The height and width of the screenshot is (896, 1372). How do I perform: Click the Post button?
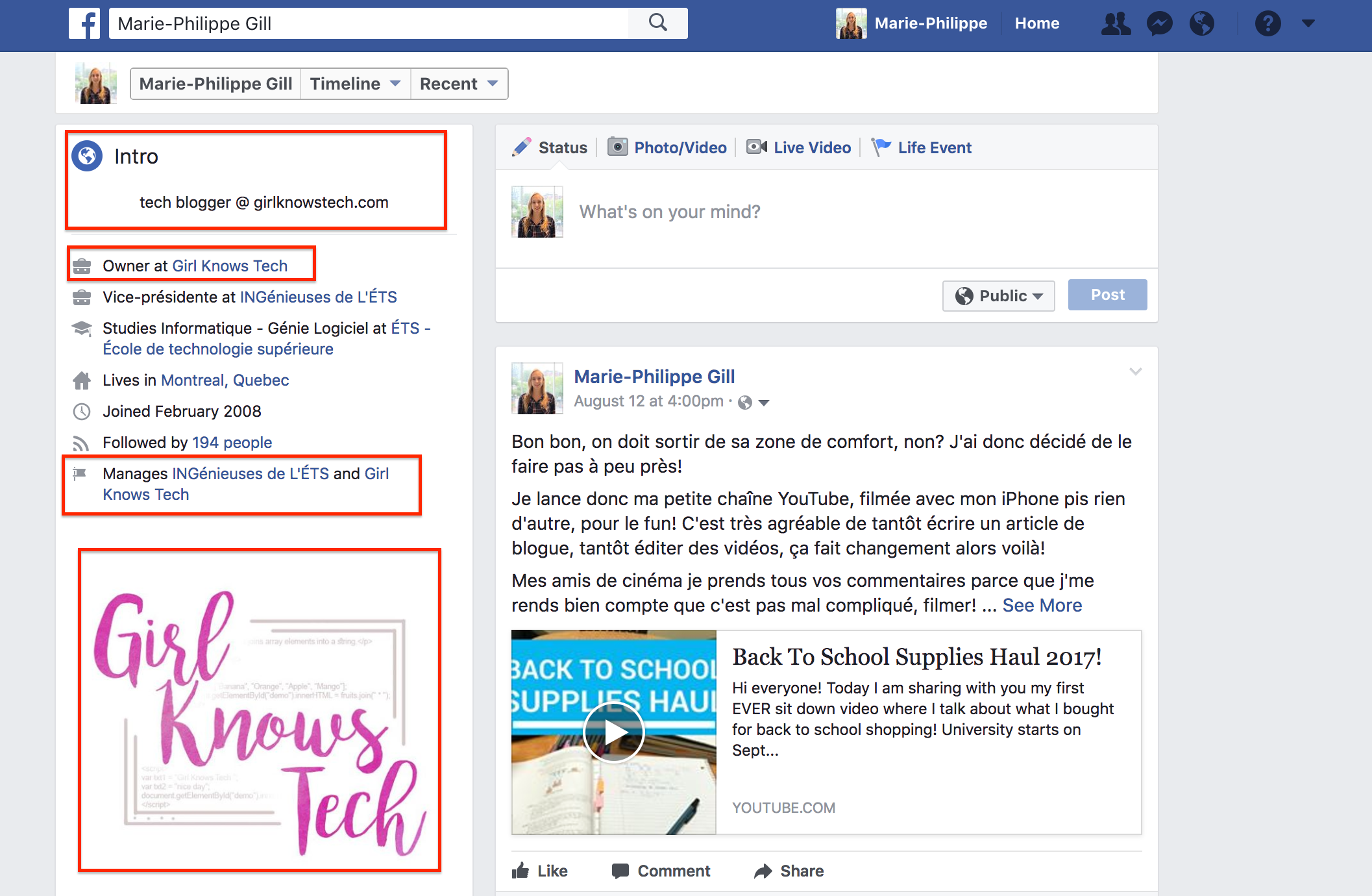tap(1107, 295)
